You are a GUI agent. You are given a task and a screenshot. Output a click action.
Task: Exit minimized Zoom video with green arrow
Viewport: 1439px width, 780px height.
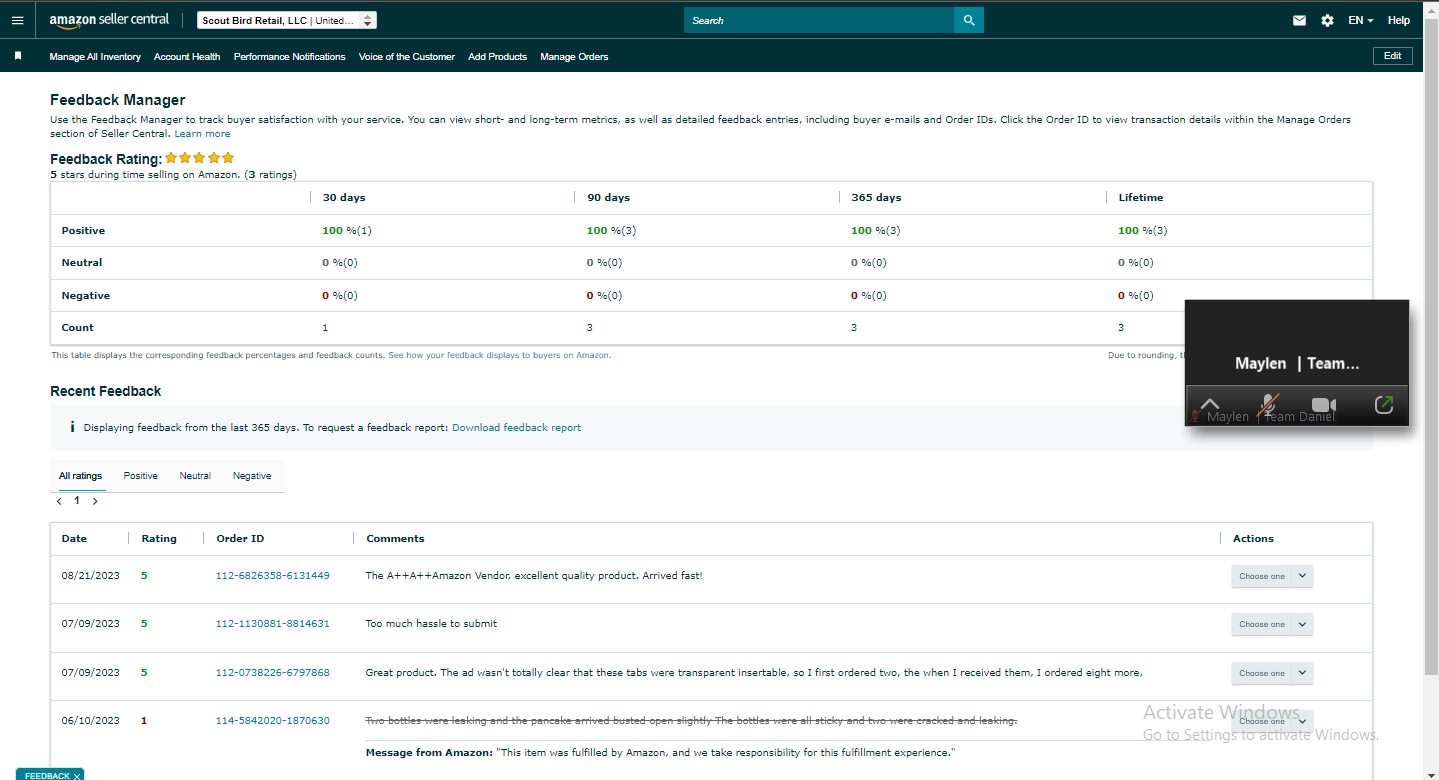click(1384, 405)
